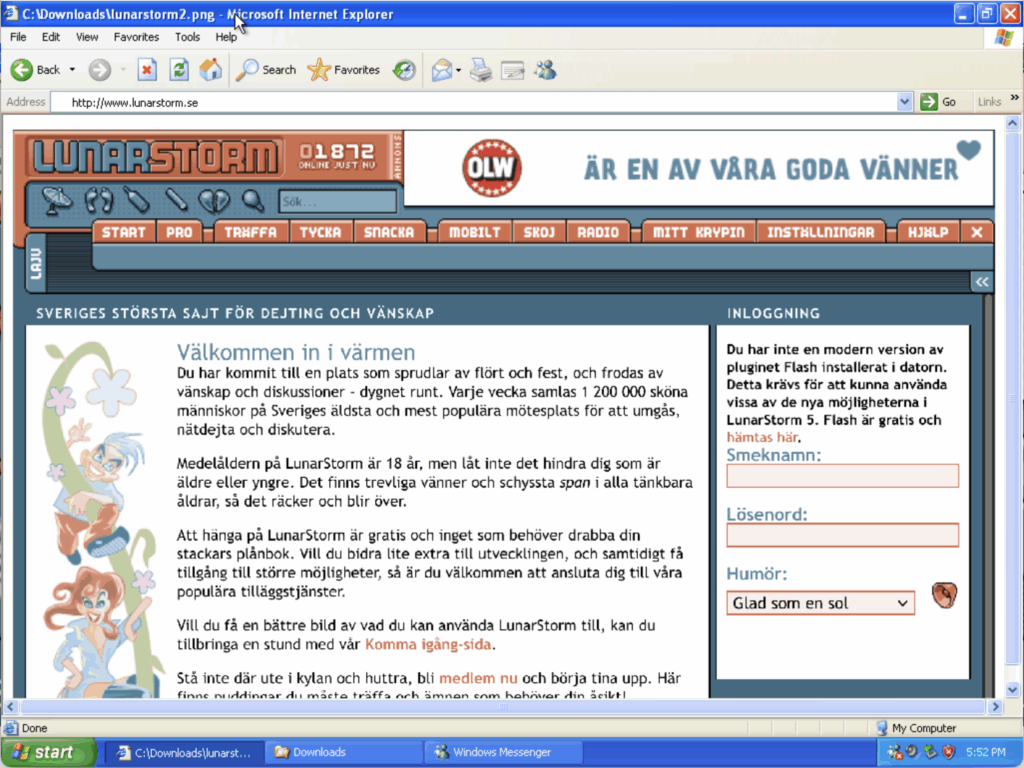
Task: Click the Sök search field
Action: tap(337, 201)
